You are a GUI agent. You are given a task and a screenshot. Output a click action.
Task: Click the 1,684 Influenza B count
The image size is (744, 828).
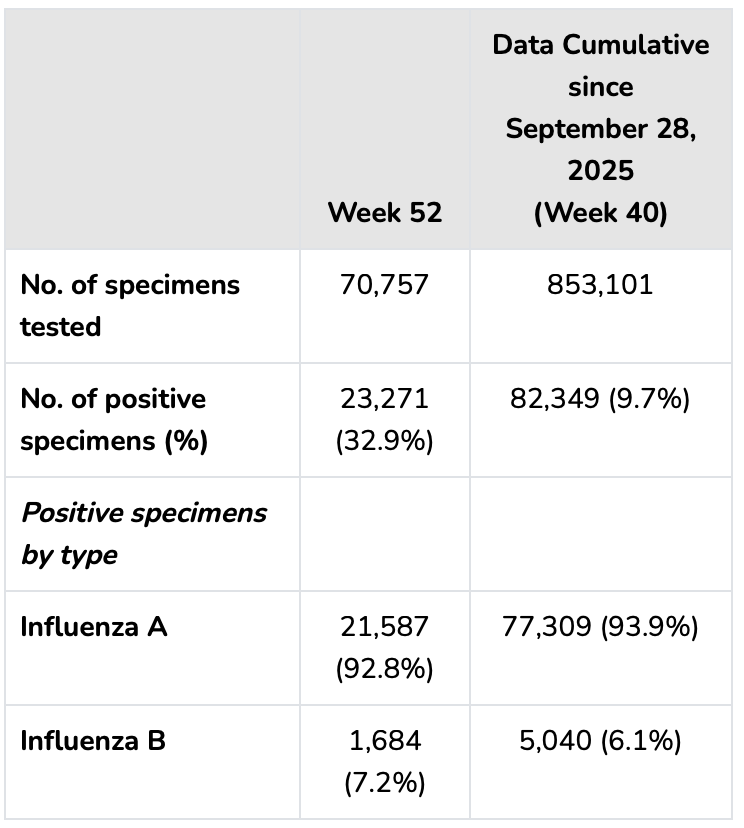pos(385,741)
